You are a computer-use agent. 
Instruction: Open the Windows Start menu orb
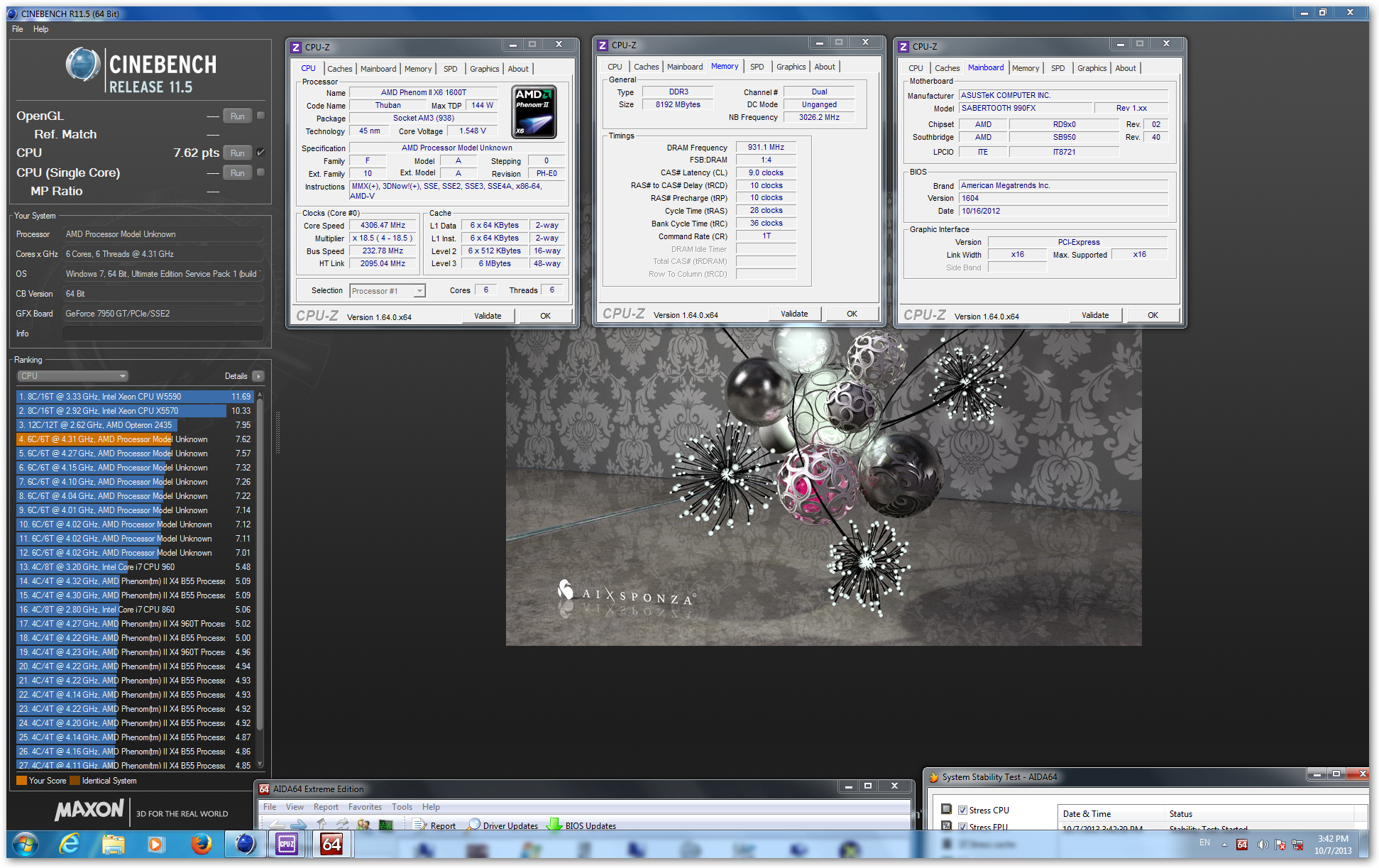coord(25,845)
